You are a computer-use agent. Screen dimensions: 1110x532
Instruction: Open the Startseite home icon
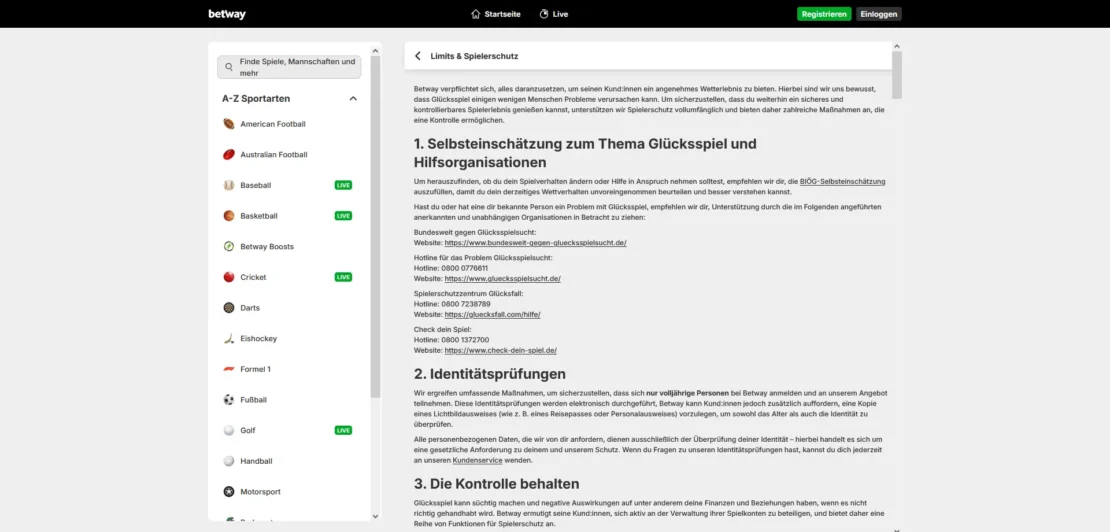pos(476,14)
